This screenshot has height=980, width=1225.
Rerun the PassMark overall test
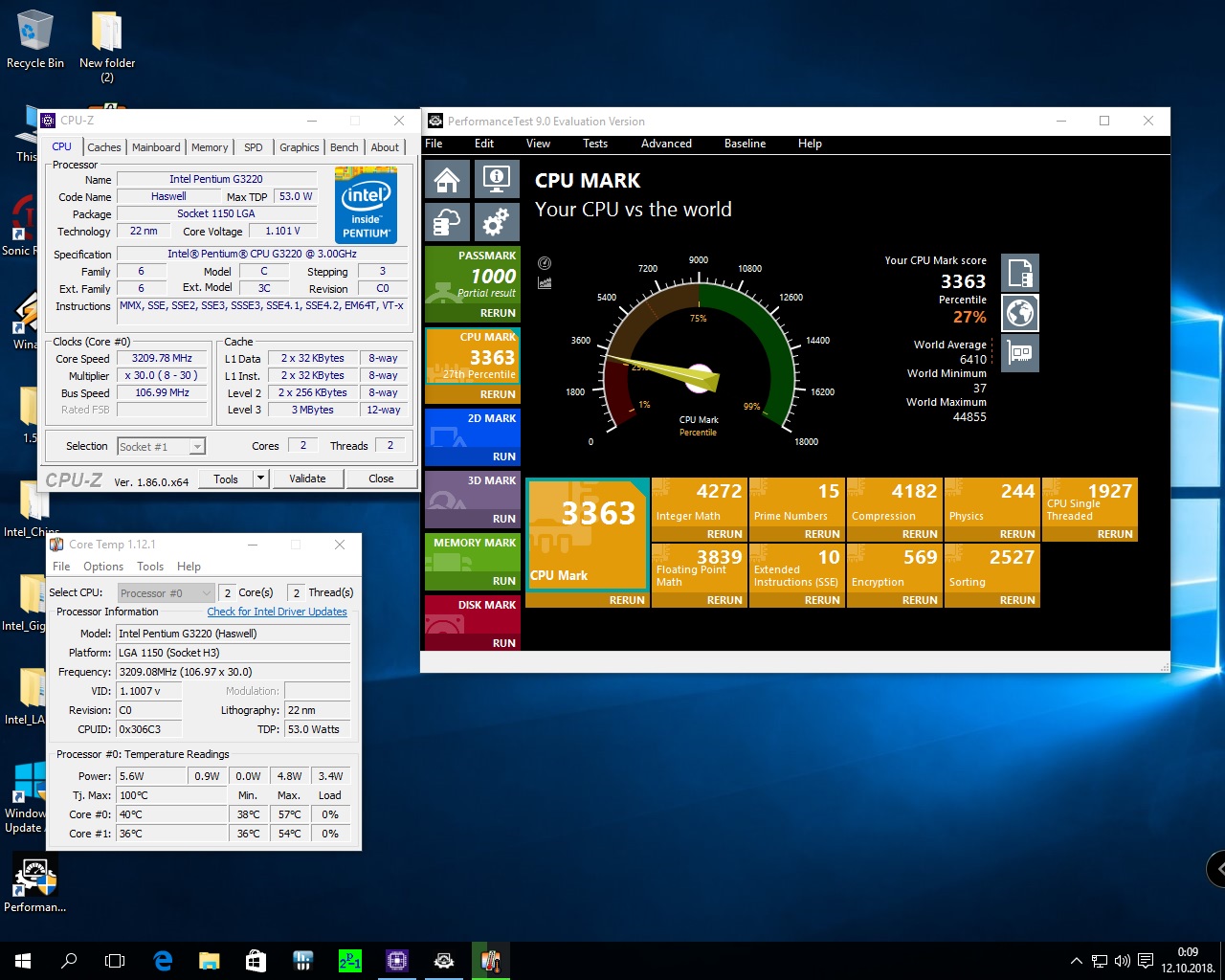[x=498, y=313]
